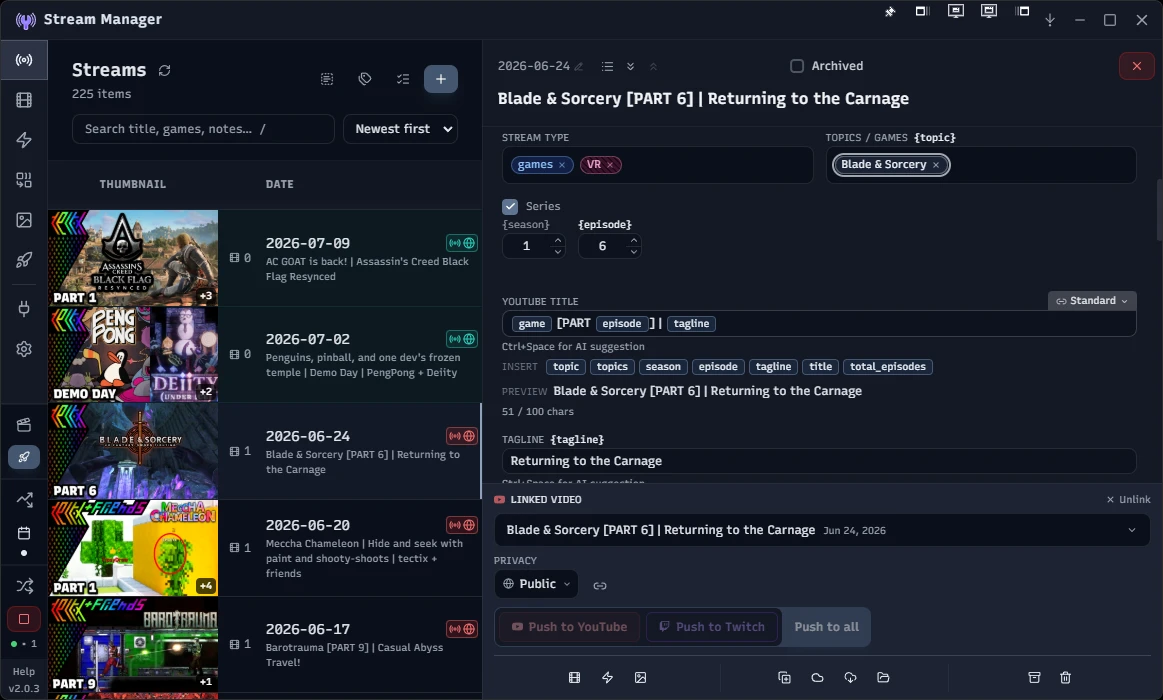
Task: Click the checklist icon above streams list
Action: pyautogui.click(x=403, y=79)
